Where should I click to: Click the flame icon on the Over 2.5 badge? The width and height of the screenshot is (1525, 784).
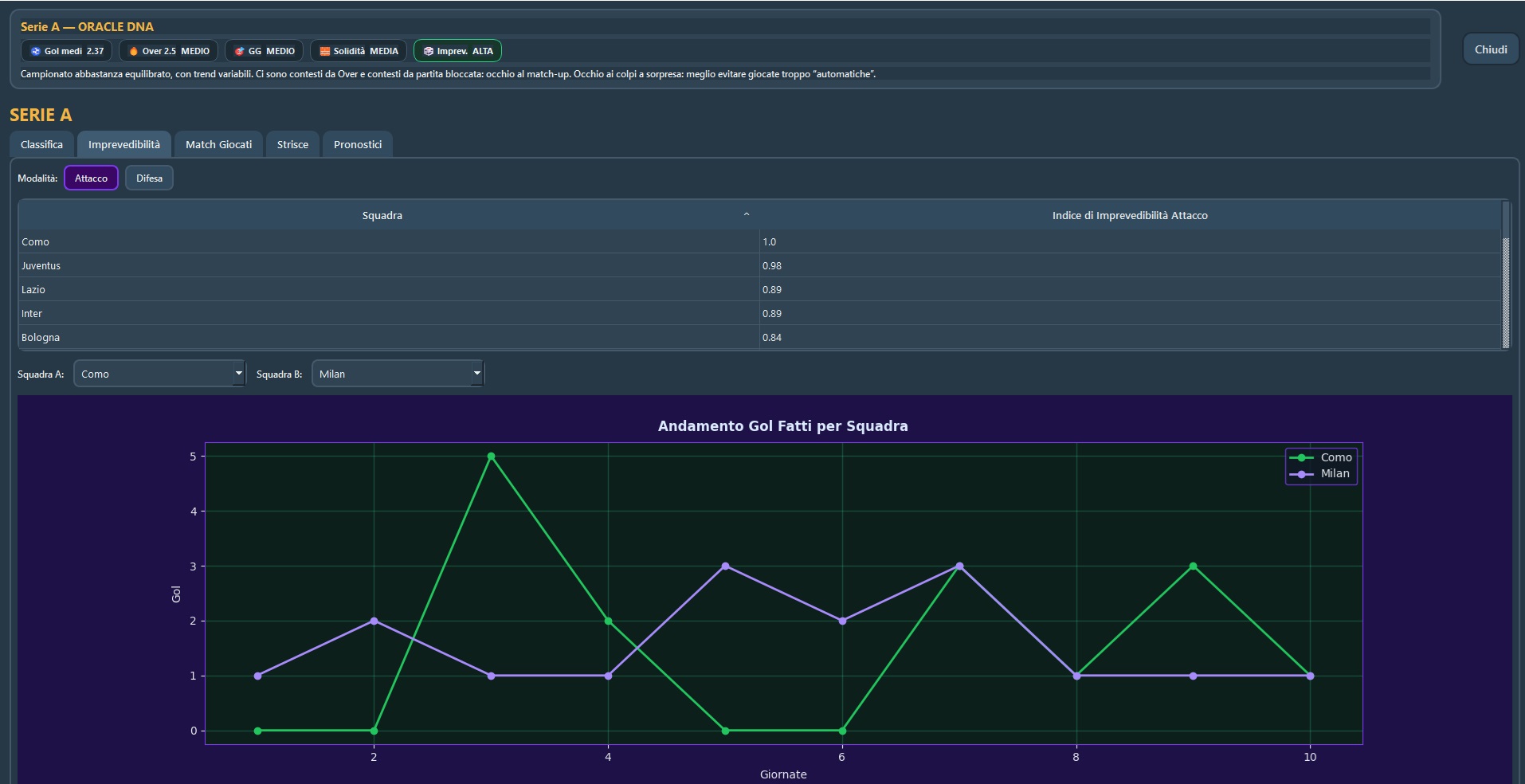coord(134,50)
